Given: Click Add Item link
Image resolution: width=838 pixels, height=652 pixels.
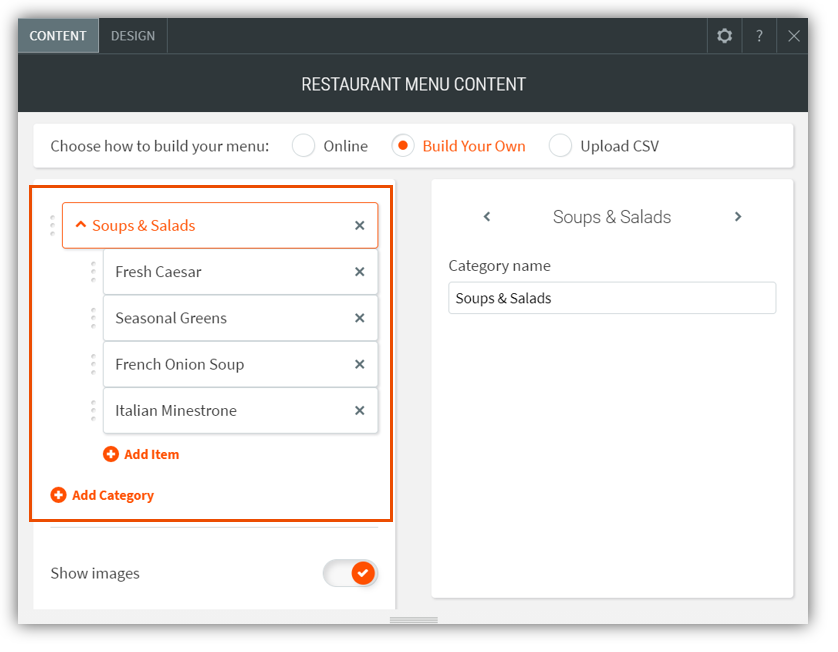Looking at the screenshot, I should pyautogui.click(x=141, y=454).
